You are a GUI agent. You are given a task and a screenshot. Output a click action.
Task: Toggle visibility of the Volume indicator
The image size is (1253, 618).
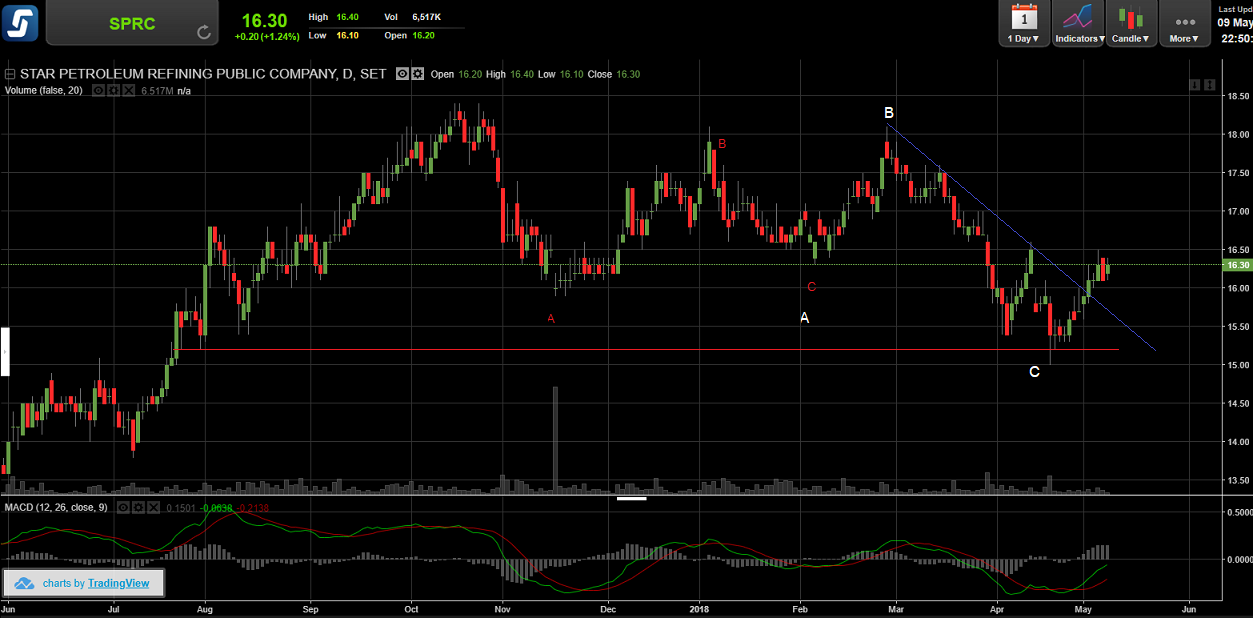click(98, 90)
